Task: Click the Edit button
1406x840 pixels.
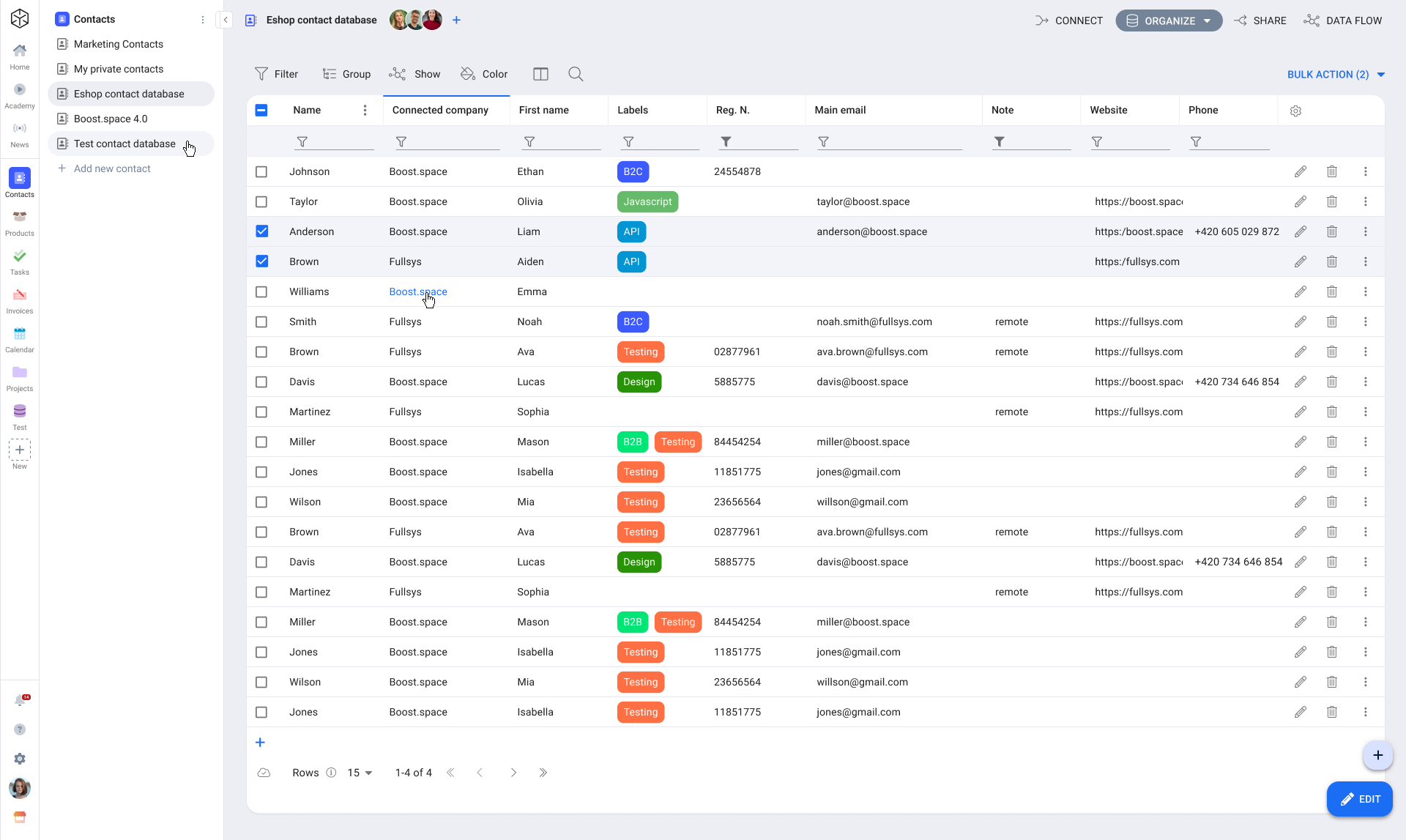Action: pos(1360,799)
